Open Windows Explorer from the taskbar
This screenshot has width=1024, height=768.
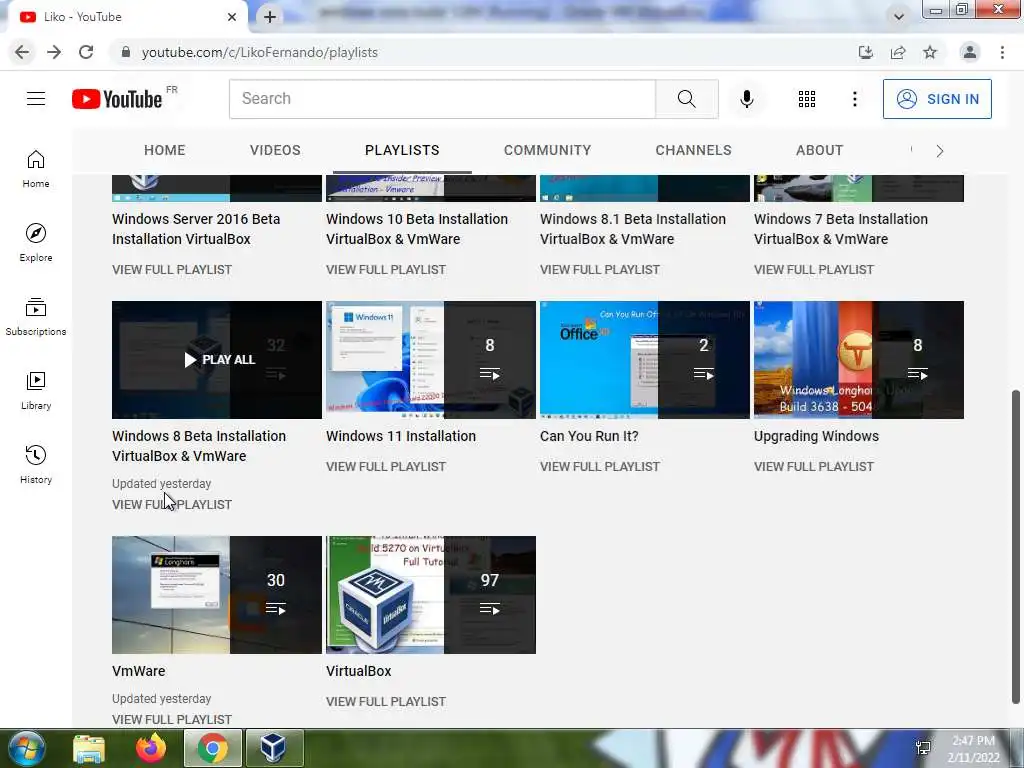point(89,748)
